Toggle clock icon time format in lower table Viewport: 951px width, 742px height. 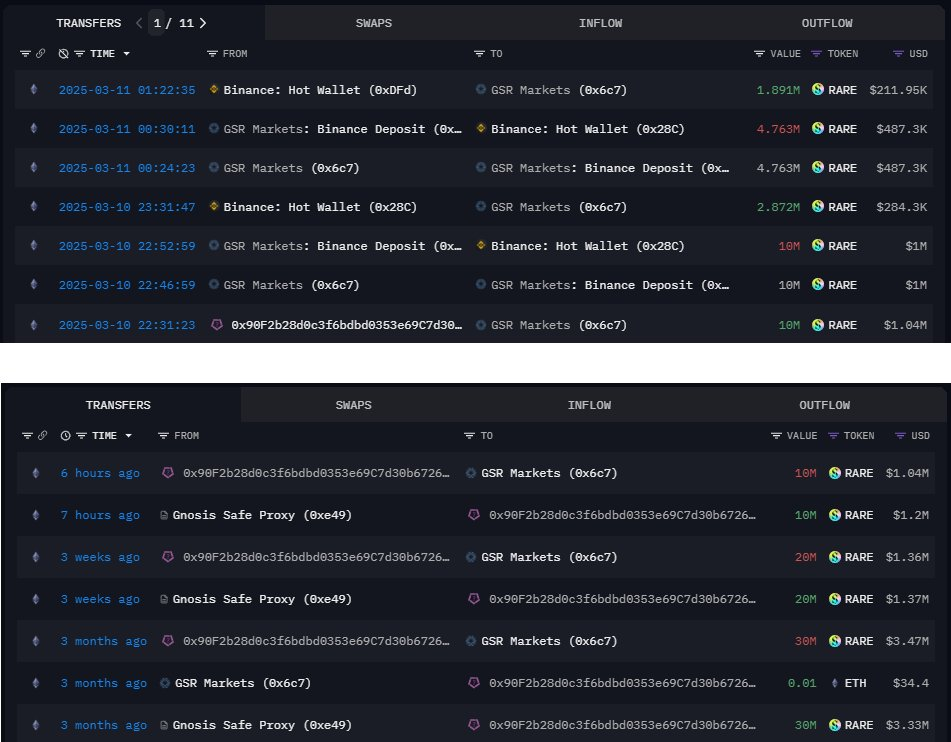65,436
